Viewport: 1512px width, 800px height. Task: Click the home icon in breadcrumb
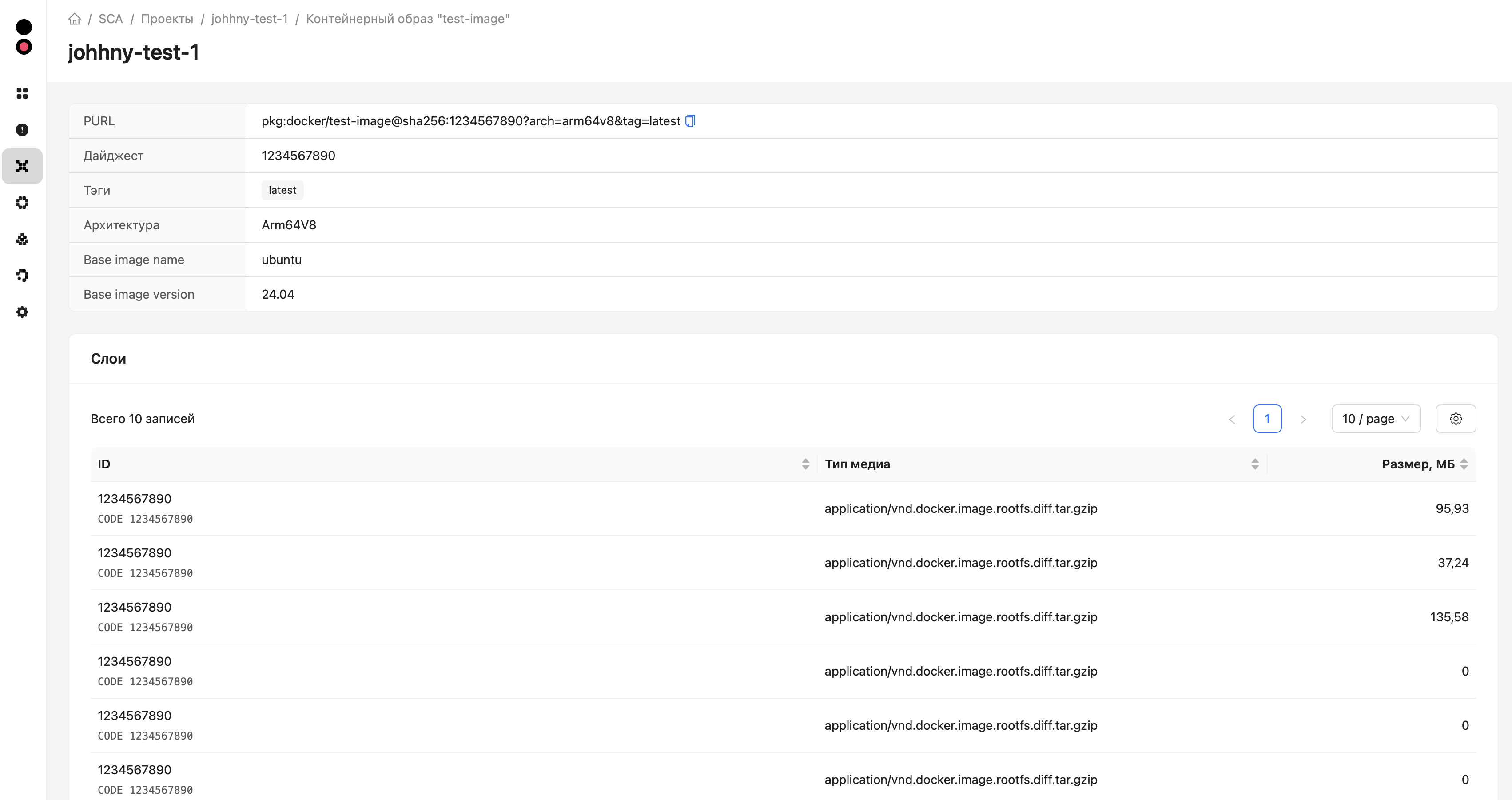click(75, 19)
